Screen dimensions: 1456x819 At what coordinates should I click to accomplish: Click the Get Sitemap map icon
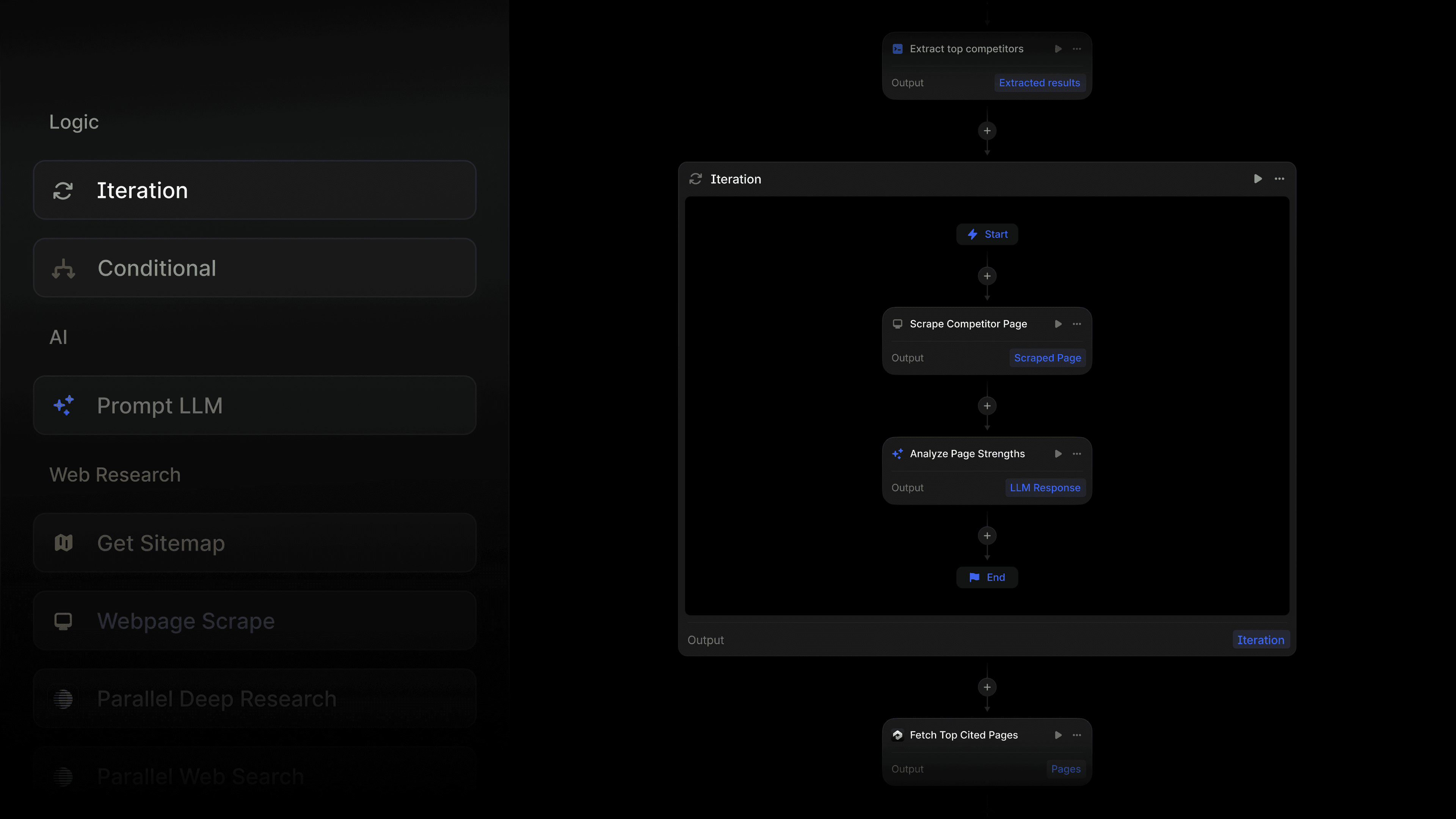point(63,543)
